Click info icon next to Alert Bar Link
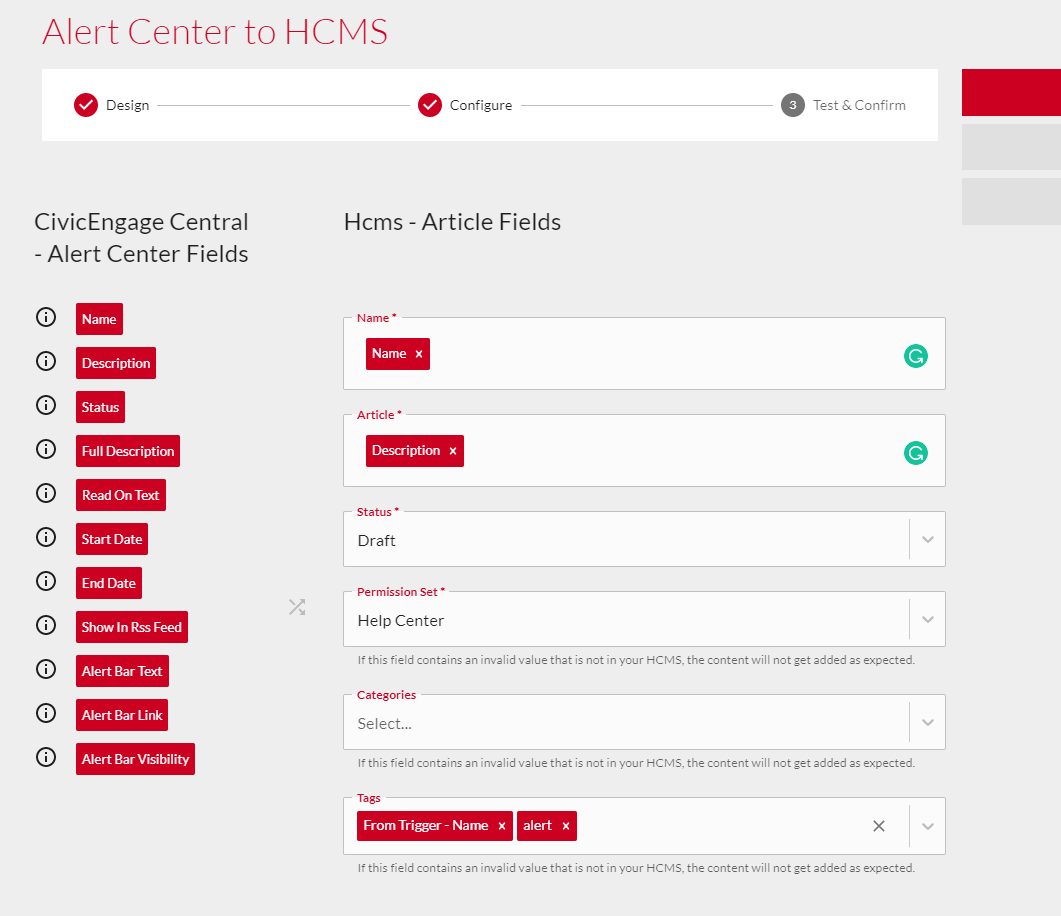 point(46,712)
